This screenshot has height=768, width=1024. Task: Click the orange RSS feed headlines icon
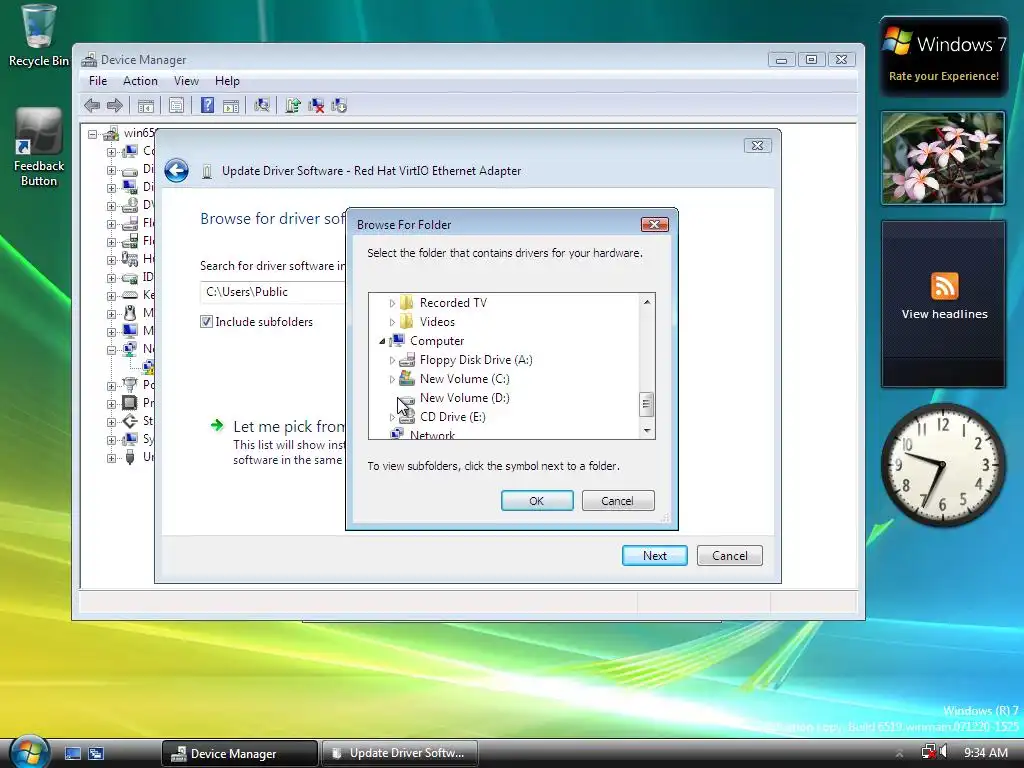coord(944,286)
